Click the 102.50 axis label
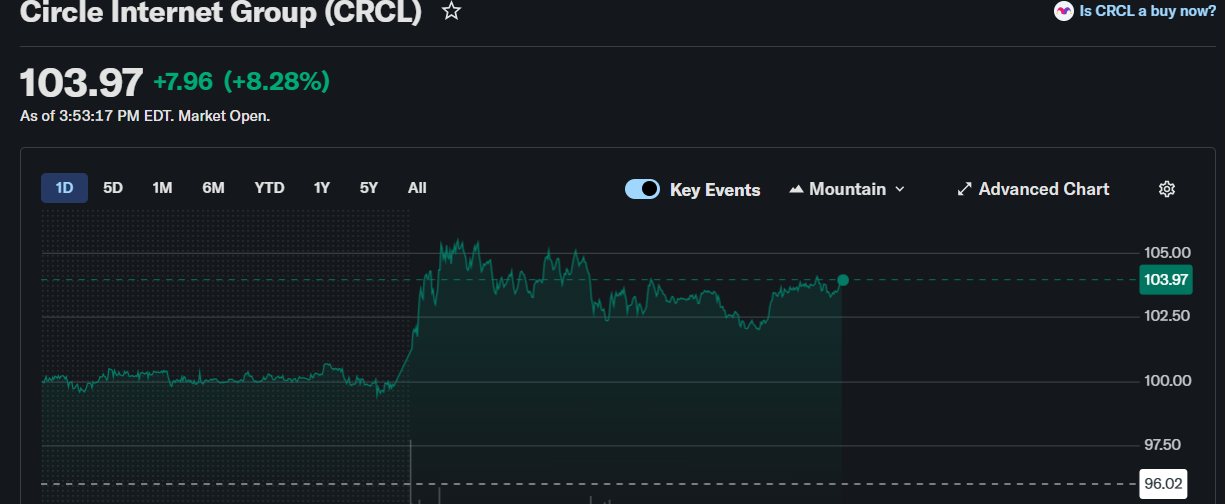This screenshot has width=1225, height=504. 1167,316
